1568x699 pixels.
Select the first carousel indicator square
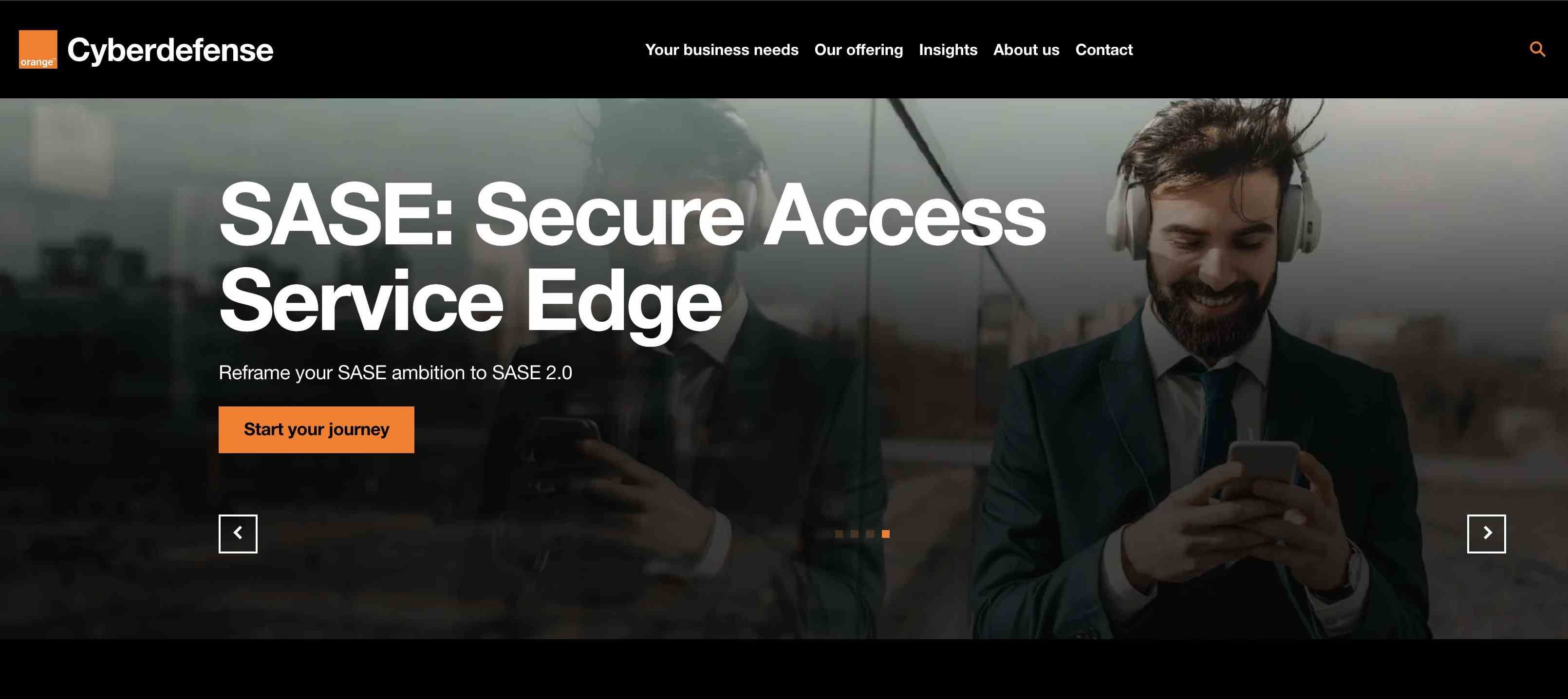point(839,534)
